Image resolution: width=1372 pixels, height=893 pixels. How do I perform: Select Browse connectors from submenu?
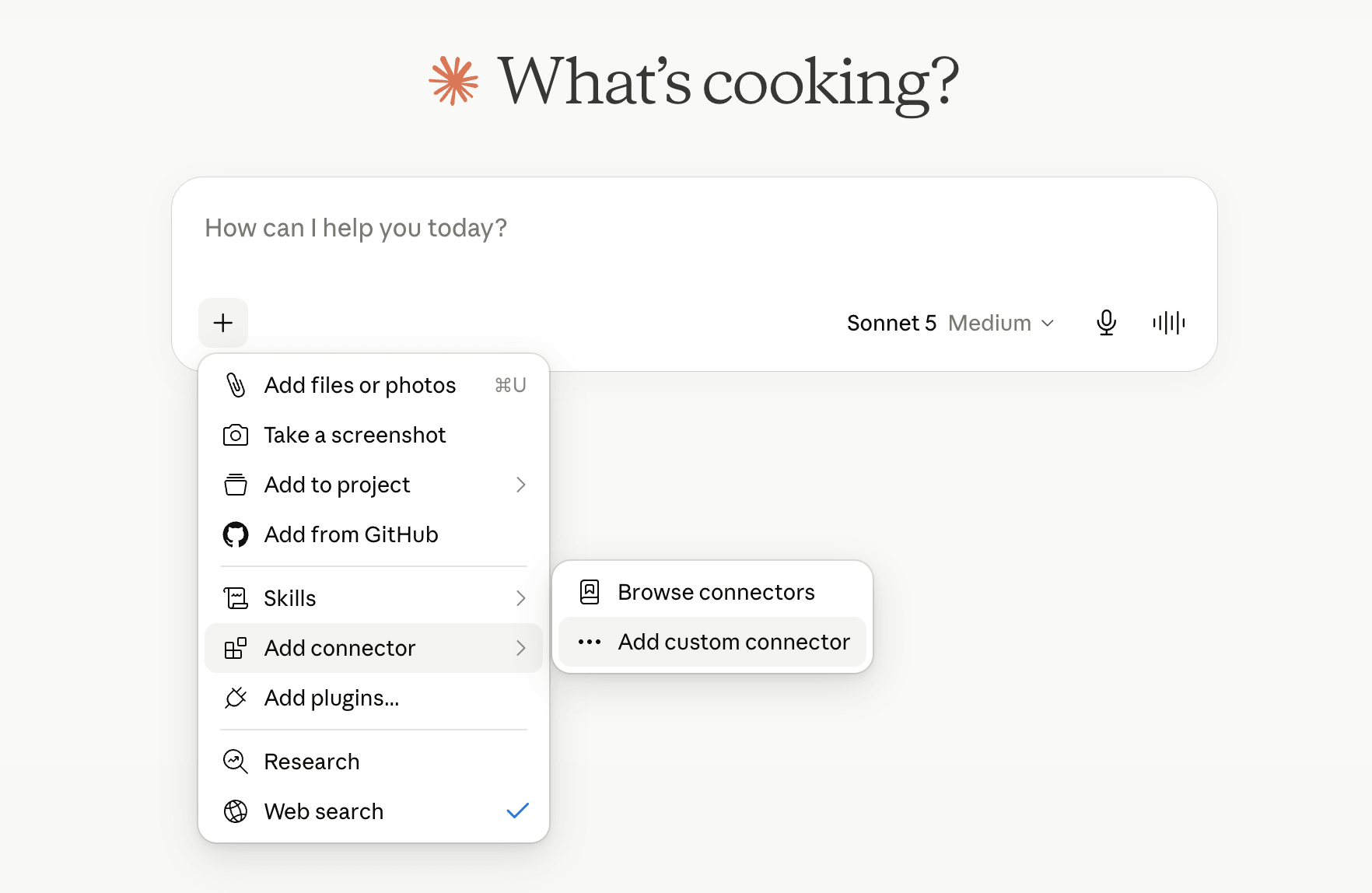click(712, 592)
